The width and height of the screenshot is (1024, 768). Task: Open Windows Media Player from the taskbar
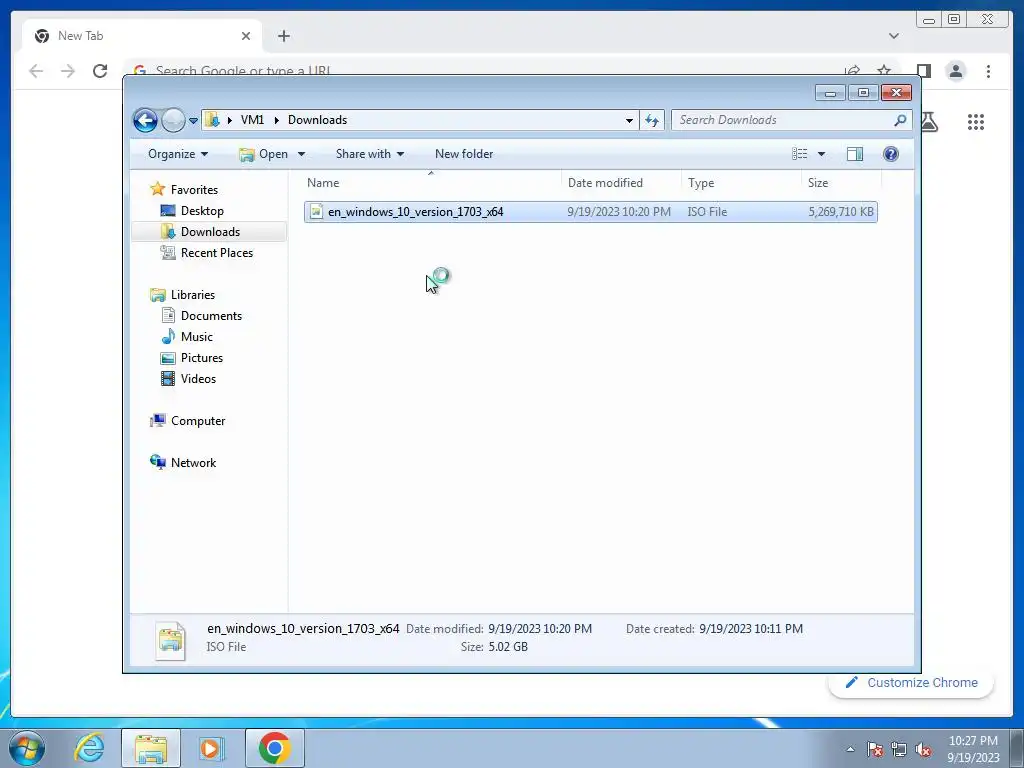[210, 748]
